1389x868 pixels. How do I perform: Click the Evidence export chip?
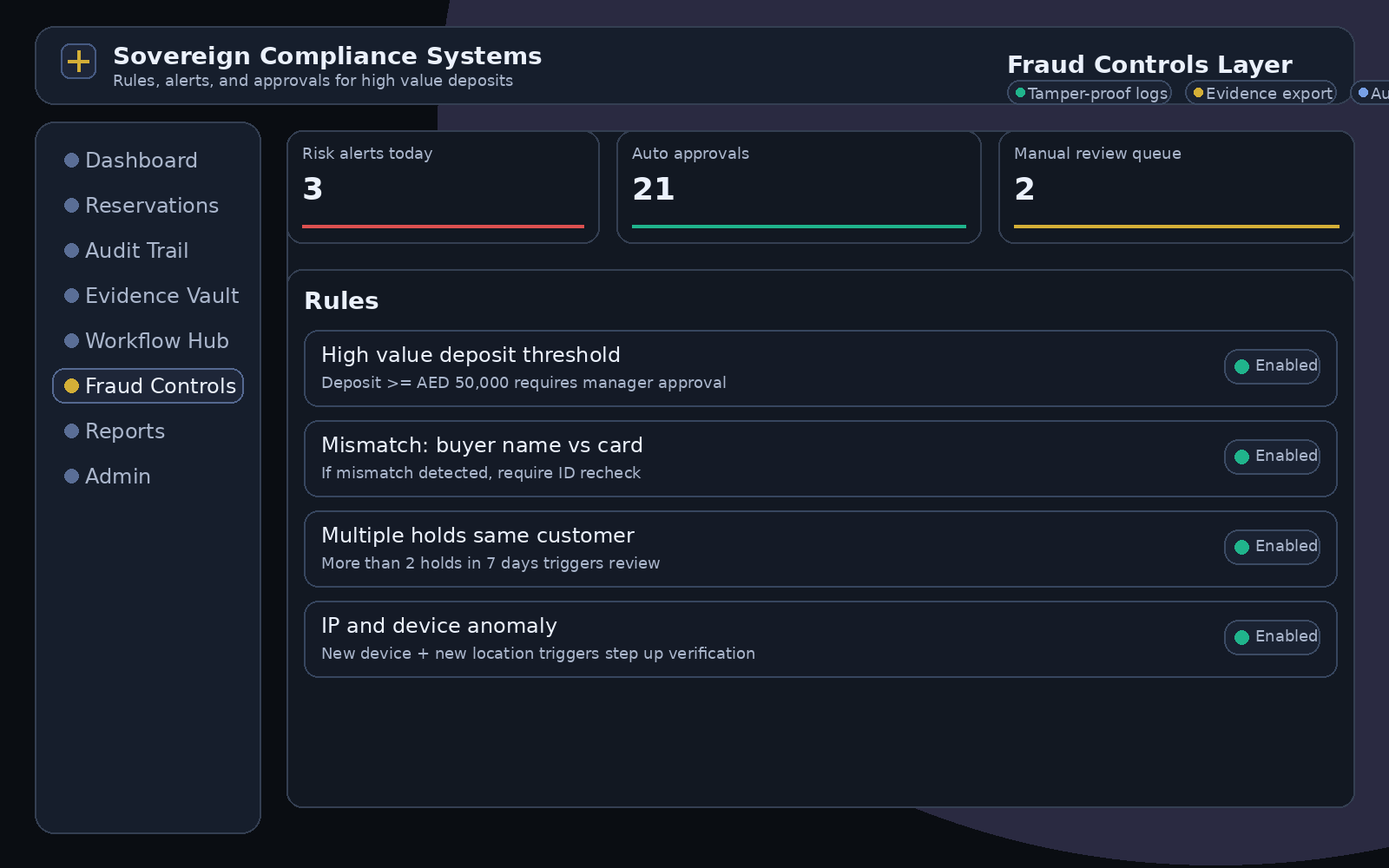click(1261, 92)
